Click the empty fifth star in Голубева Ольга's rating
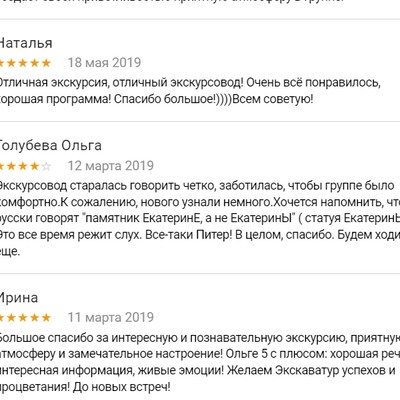The image size is (400, 400). (46, 166)
